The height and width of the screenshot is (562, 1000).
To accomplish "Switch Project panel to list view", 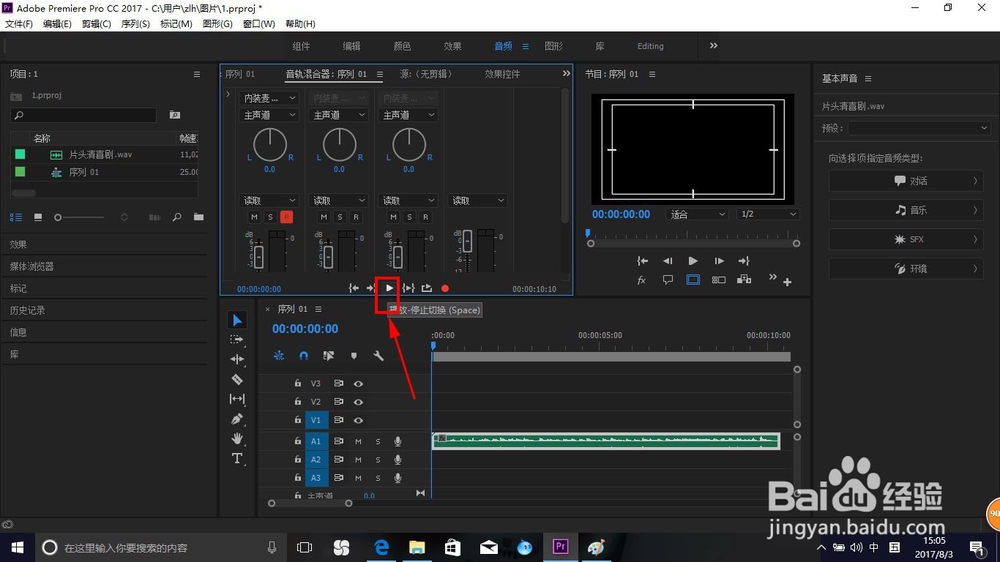I will click(16, 218).
